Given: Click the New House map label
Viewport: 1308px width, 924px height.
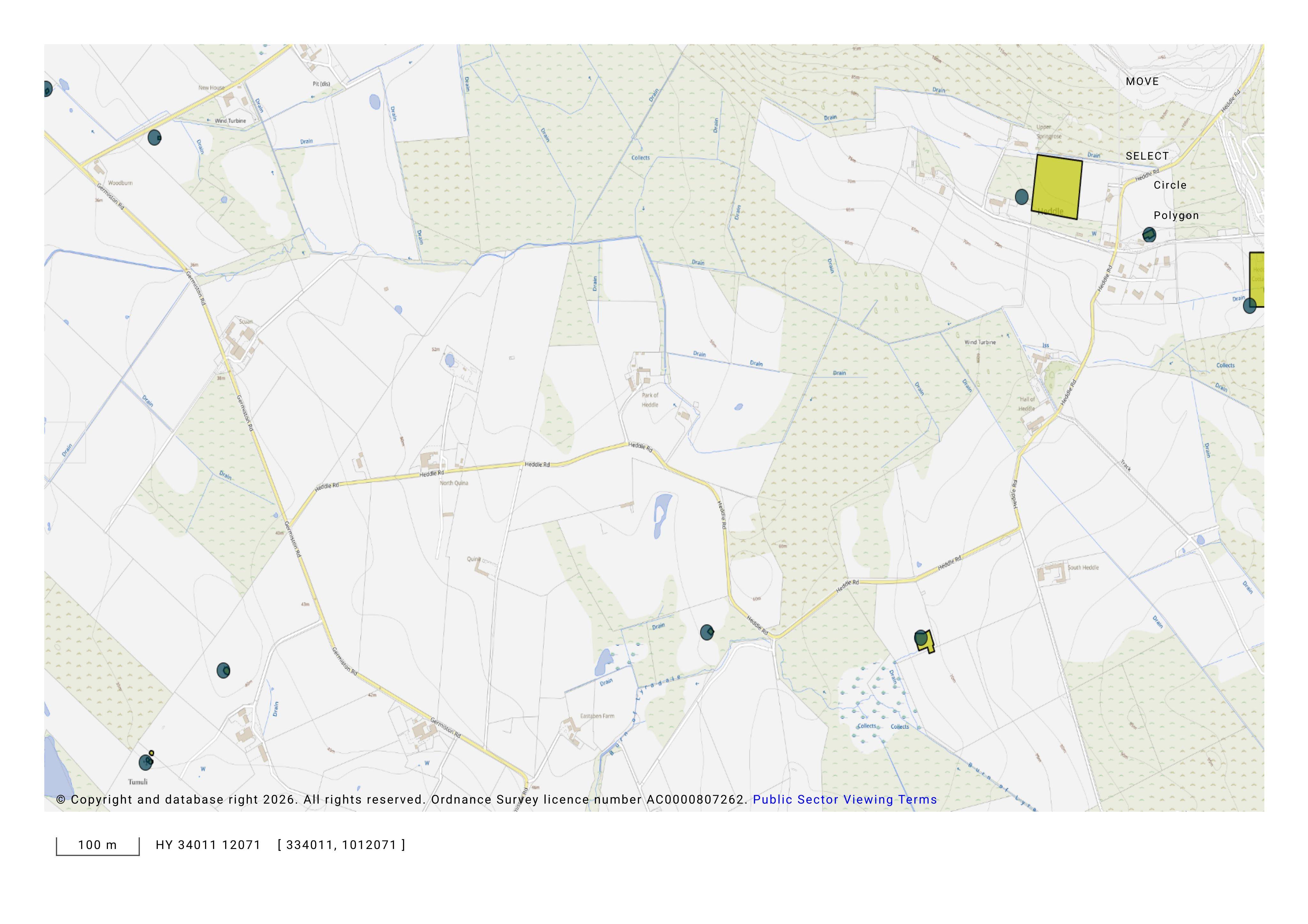Looking at the screenshot, I should (211, 88).
